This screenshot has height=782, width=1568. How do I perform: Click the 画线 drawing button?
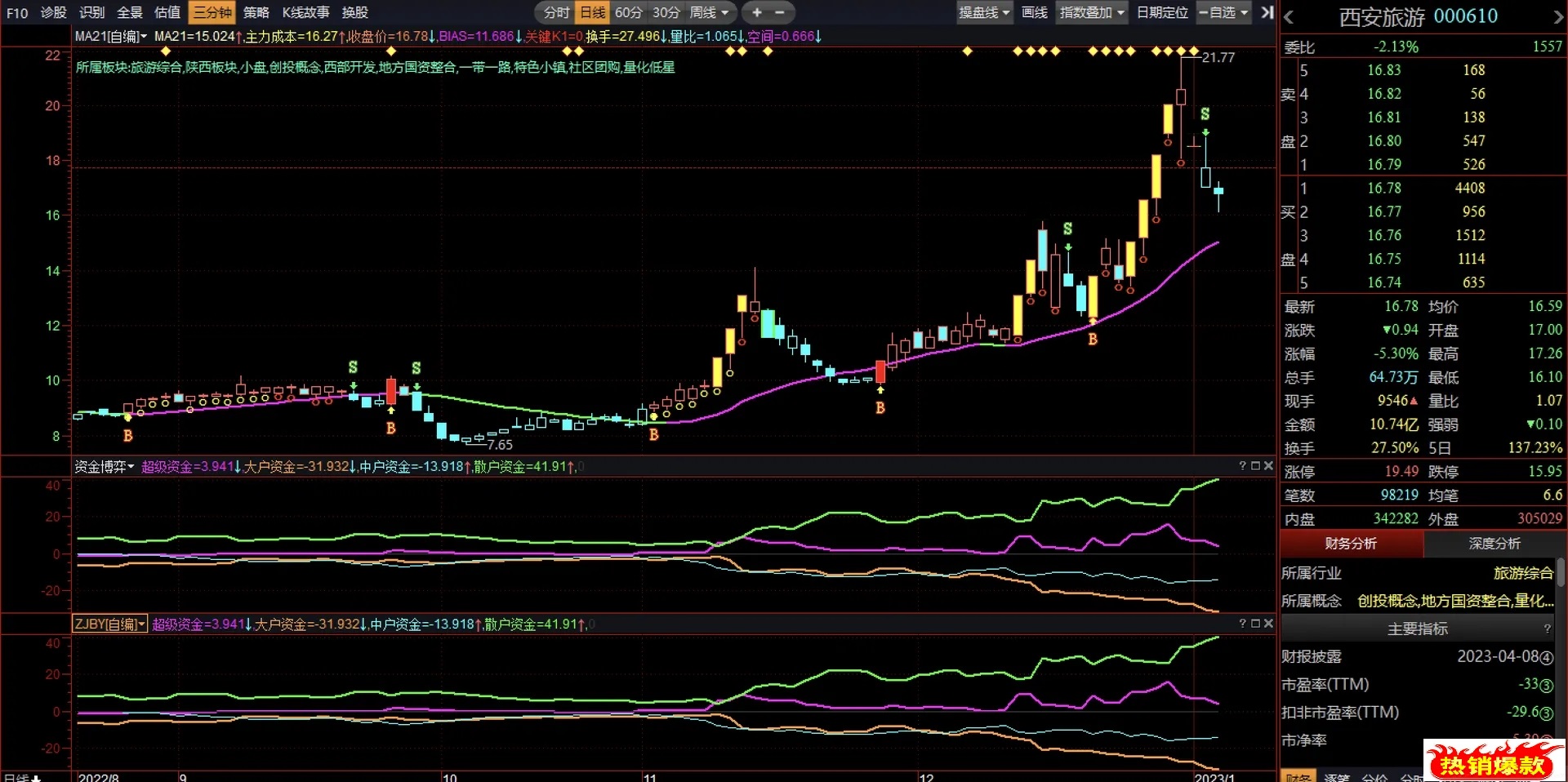tap(1034, 12)
